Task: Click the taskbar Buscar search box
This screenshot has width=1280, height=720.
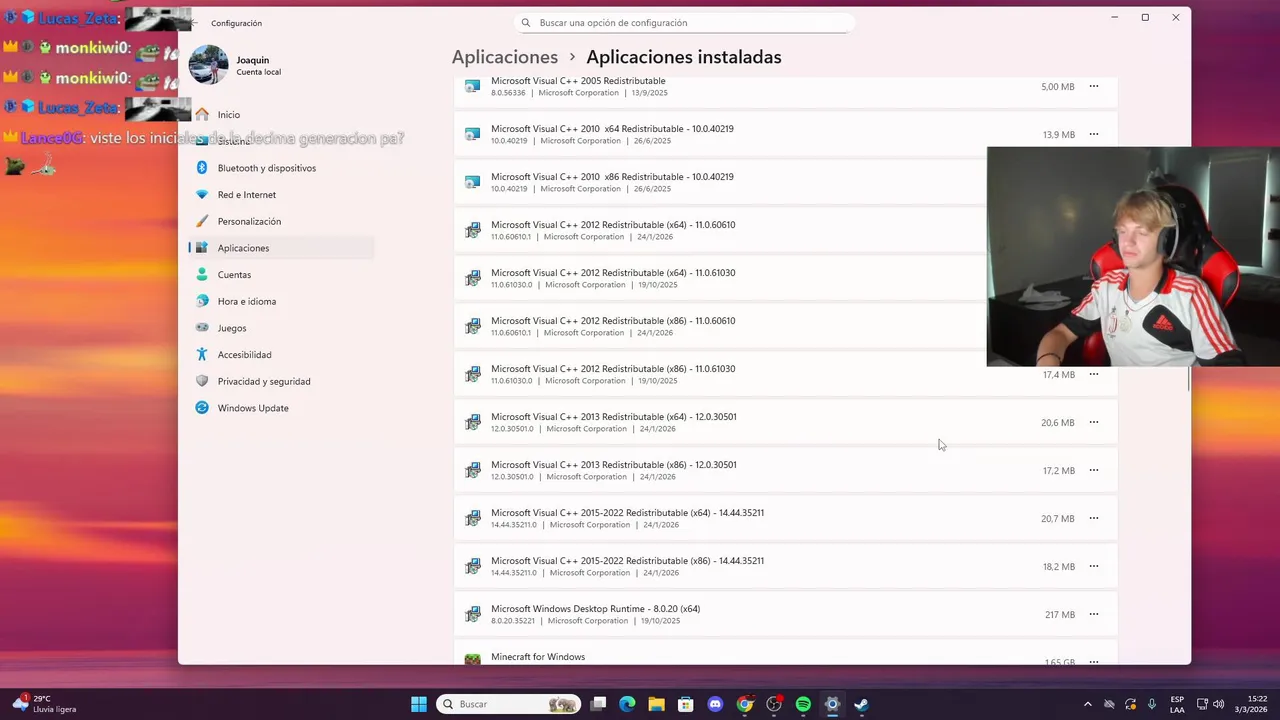Action: (x=509, y=704)
